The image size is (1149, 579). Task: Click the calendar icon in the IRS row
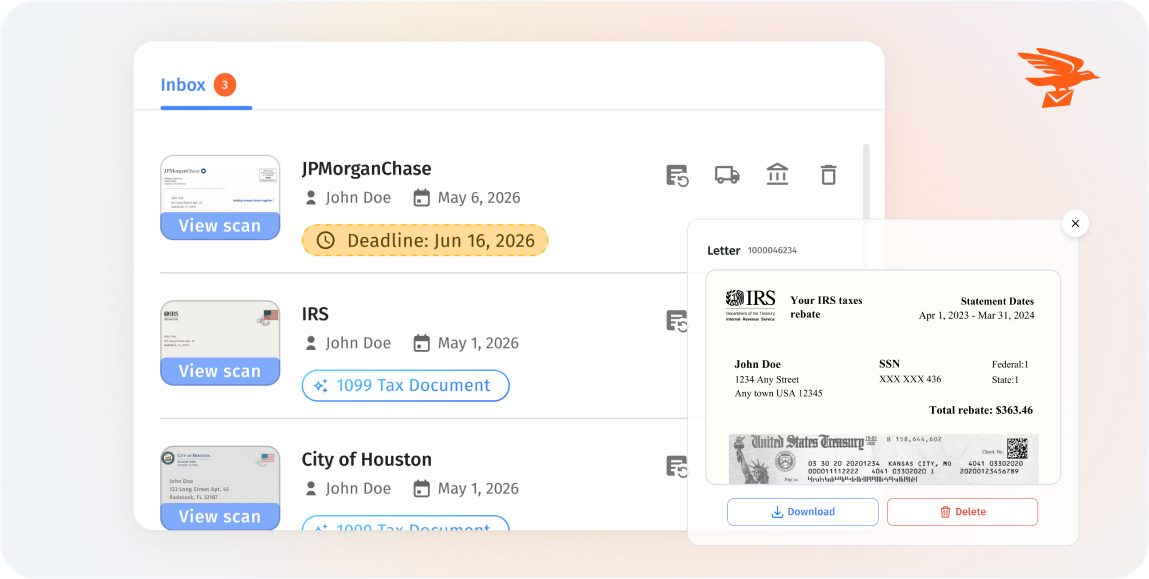421,343
